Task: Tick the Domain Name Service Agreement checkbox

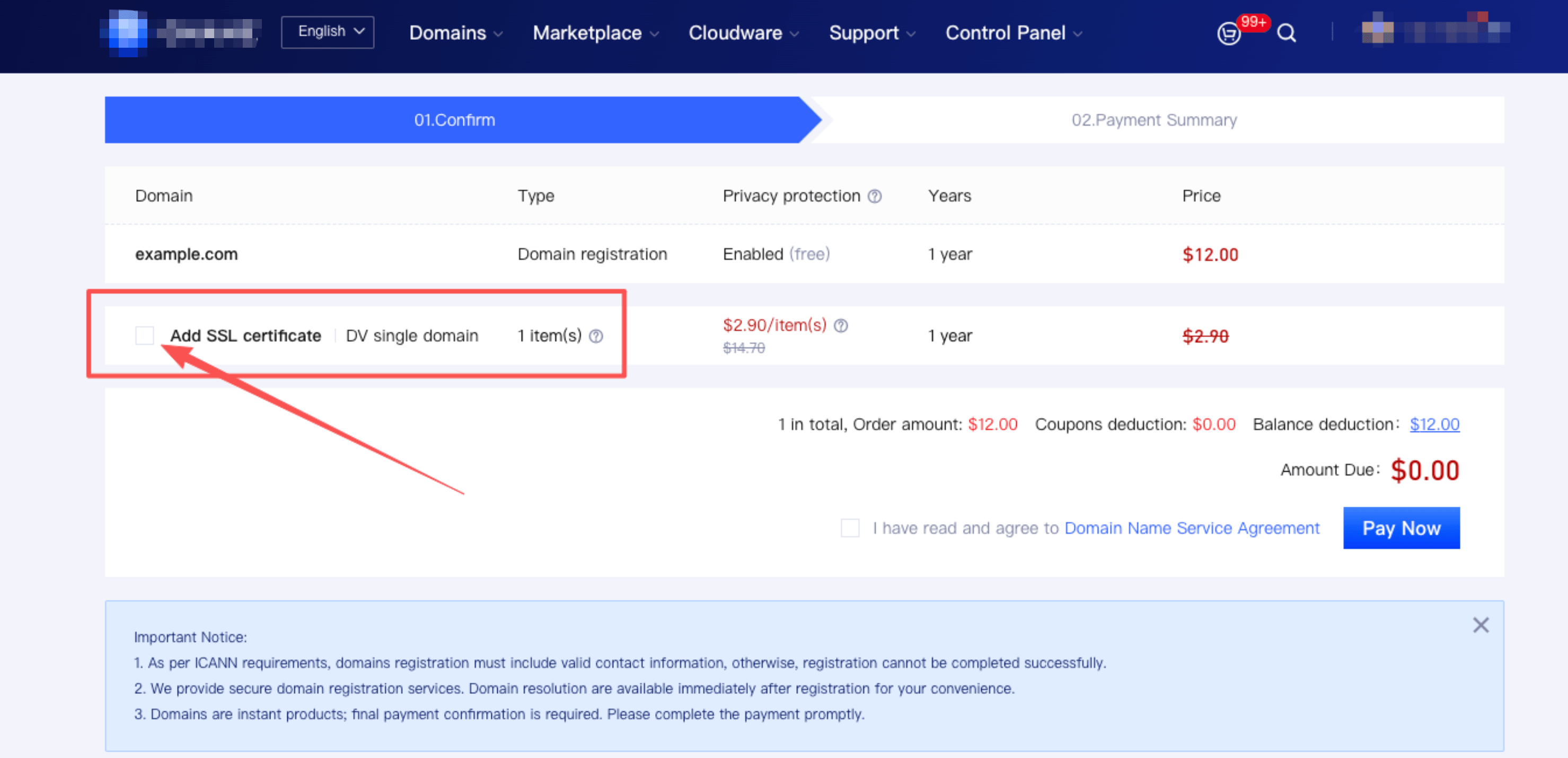Action: click(850, 528)
